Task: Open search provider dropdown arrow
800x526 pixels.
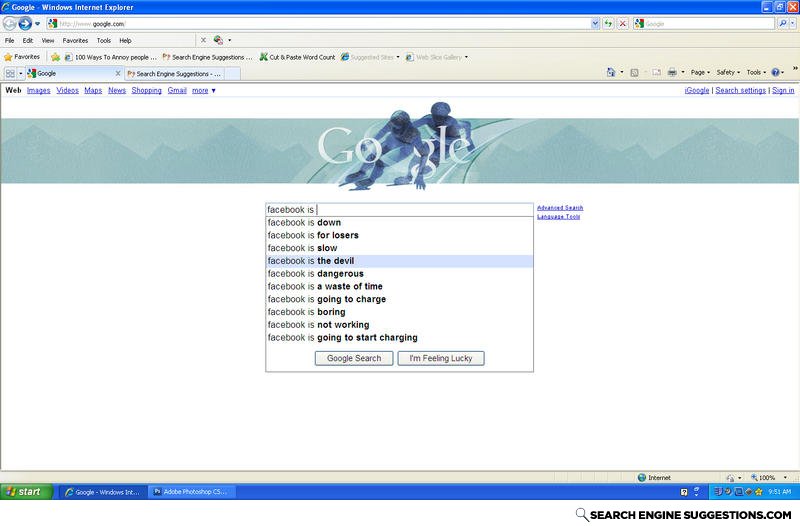Action: pyautogui.click(x=793, y=23)
